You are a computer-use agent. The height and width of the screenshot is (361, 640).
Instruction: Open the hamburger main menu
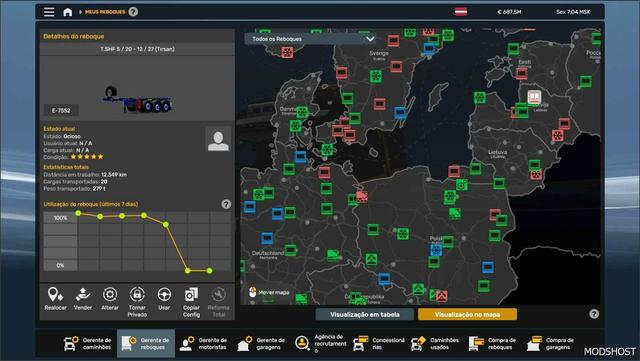click(49, 12)
